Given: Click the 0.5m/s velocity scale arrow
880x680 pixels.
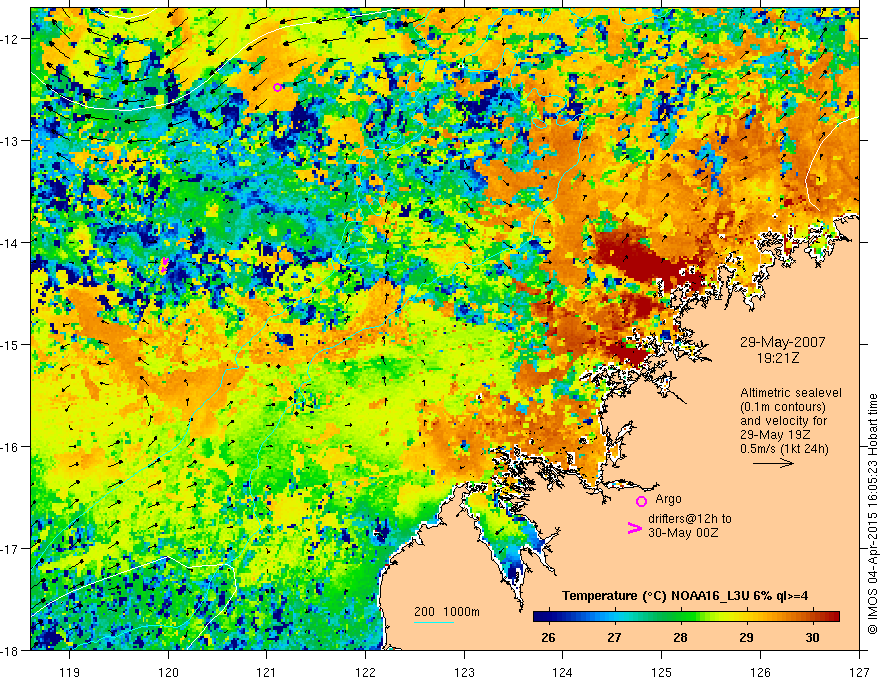Looking at the screenshot, I should point(773,463).
